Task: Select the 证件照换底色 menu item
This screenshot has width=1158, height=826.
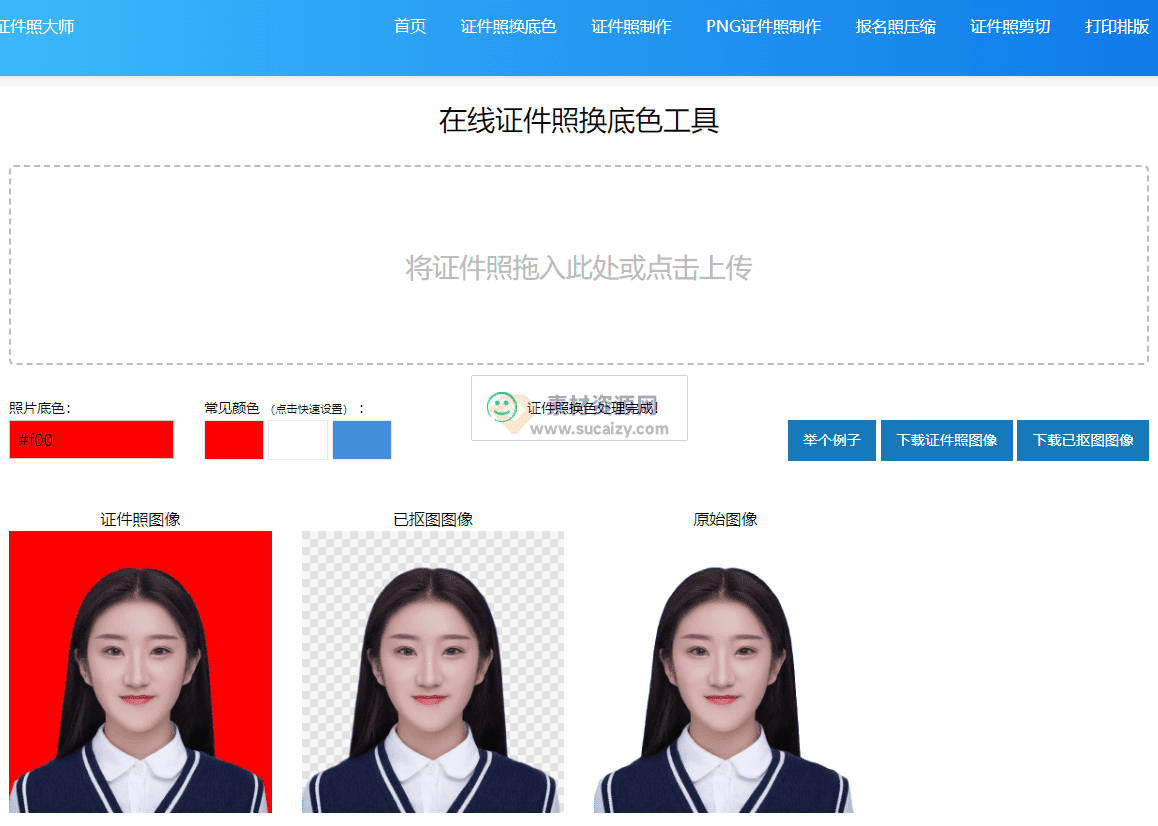Action: point(509,27)
